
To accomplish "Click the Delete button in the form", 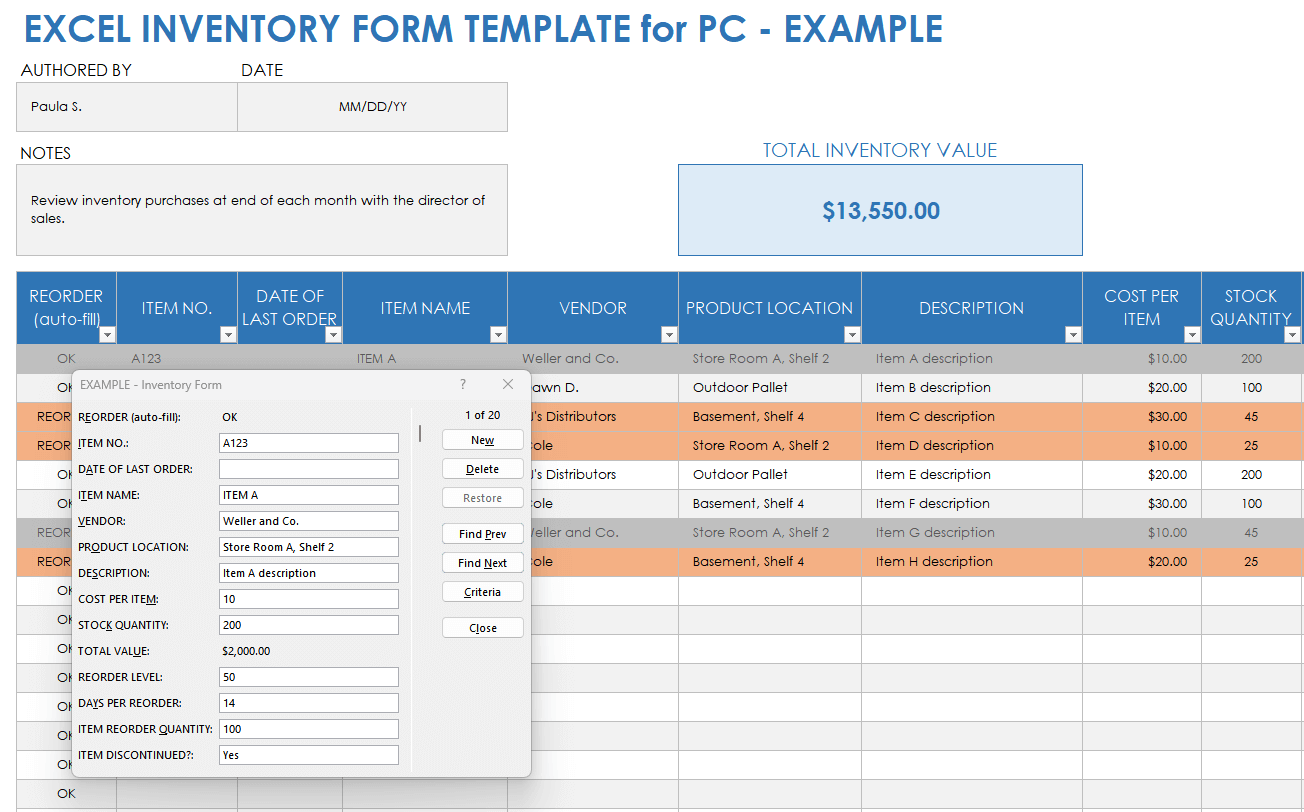I will [482, 468].
